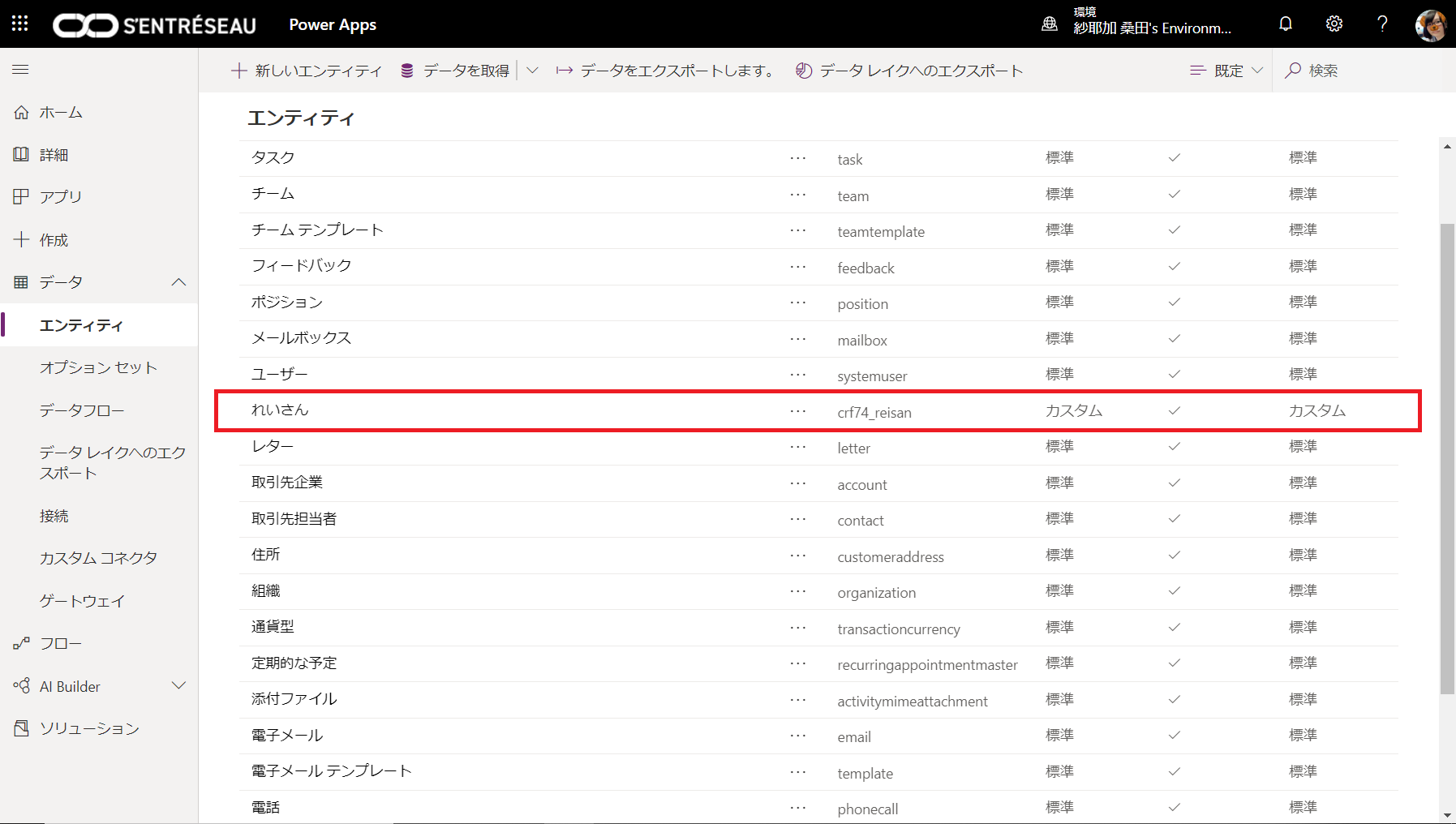Expand the AI Builder section chevron
The height and width of the screenshot is (824, 1456).
click(x=179, y=686)
